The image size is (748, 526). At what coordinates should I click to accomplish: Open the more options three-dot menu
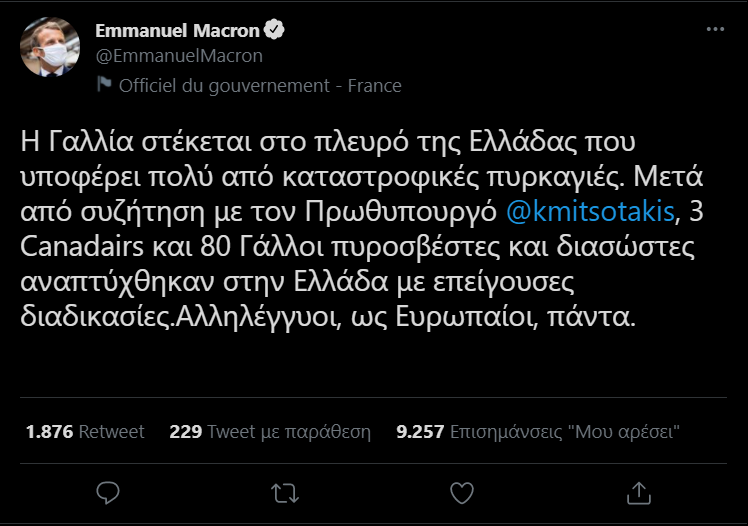(x=714, y=30)
